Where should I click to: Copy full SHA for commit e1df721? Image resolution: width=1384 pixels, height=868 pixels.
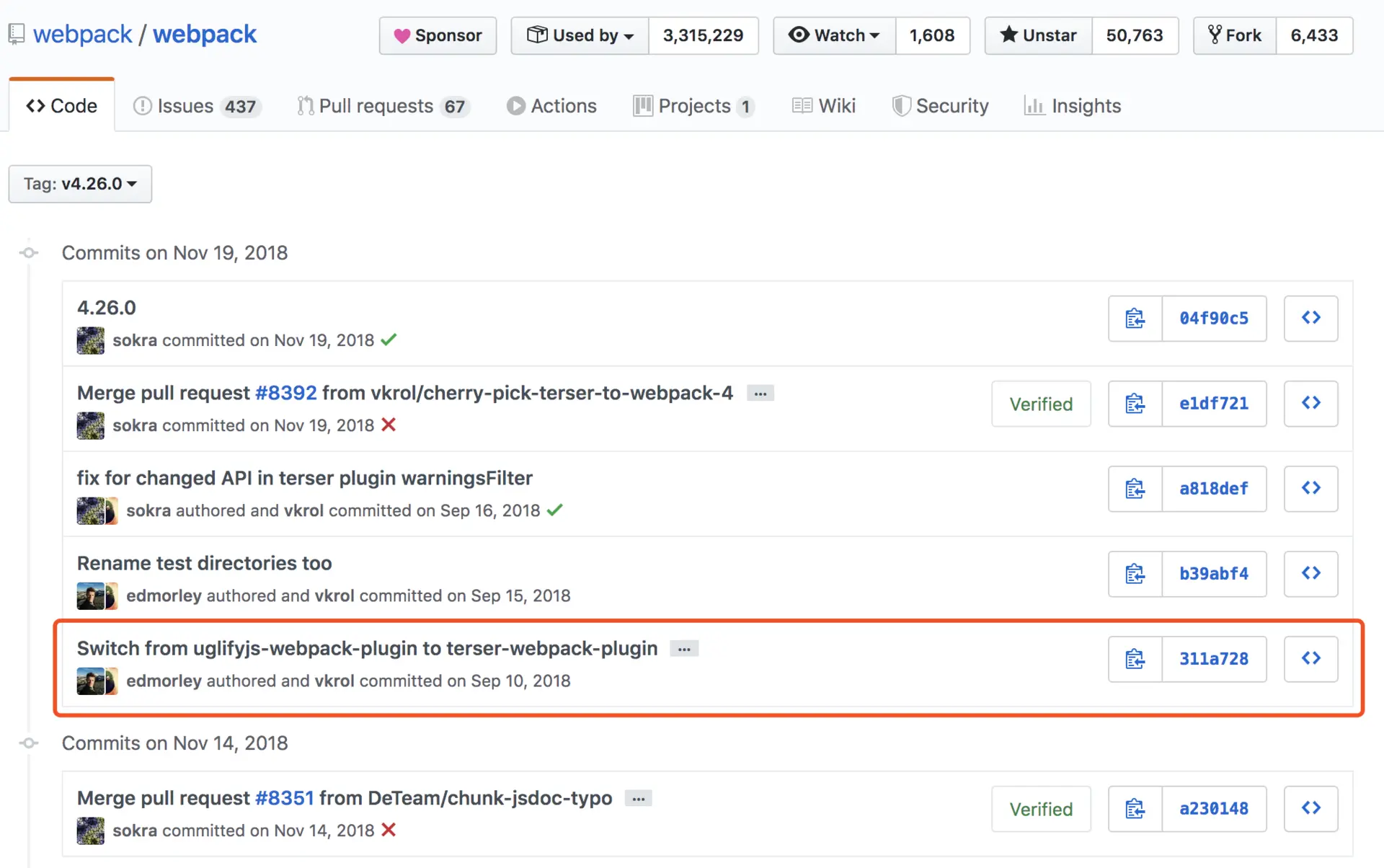click(x=1135, y=403)
